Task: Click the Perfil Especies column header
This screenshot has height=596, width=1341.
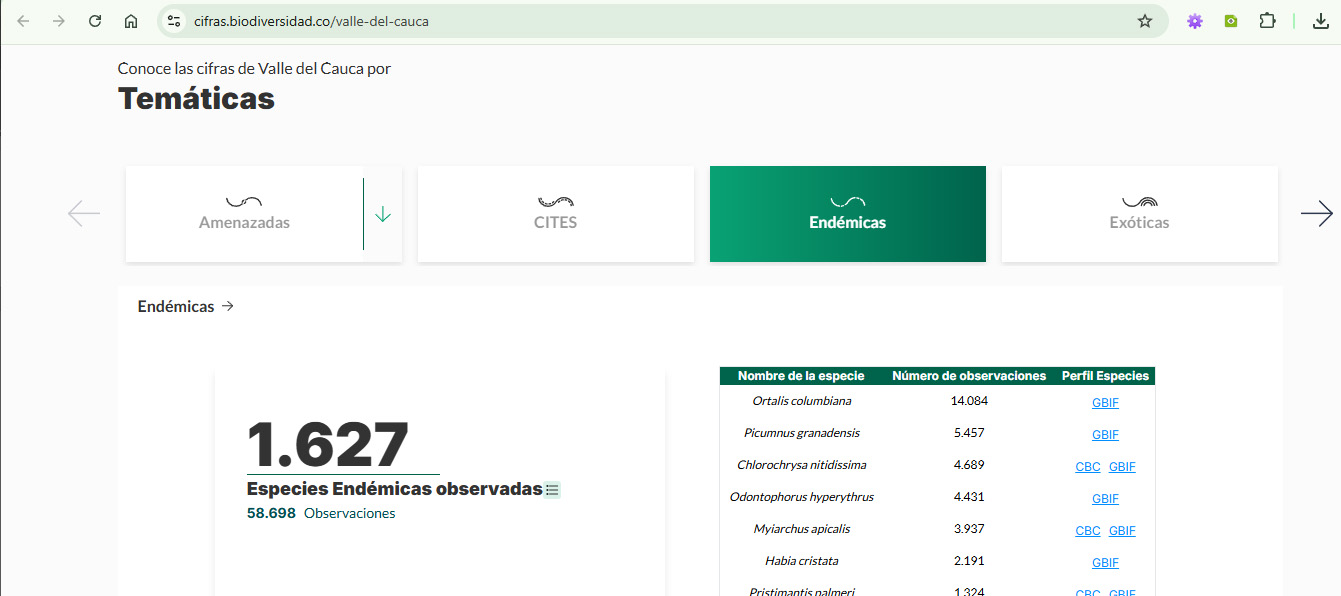Action: (x=1106, y=376)
